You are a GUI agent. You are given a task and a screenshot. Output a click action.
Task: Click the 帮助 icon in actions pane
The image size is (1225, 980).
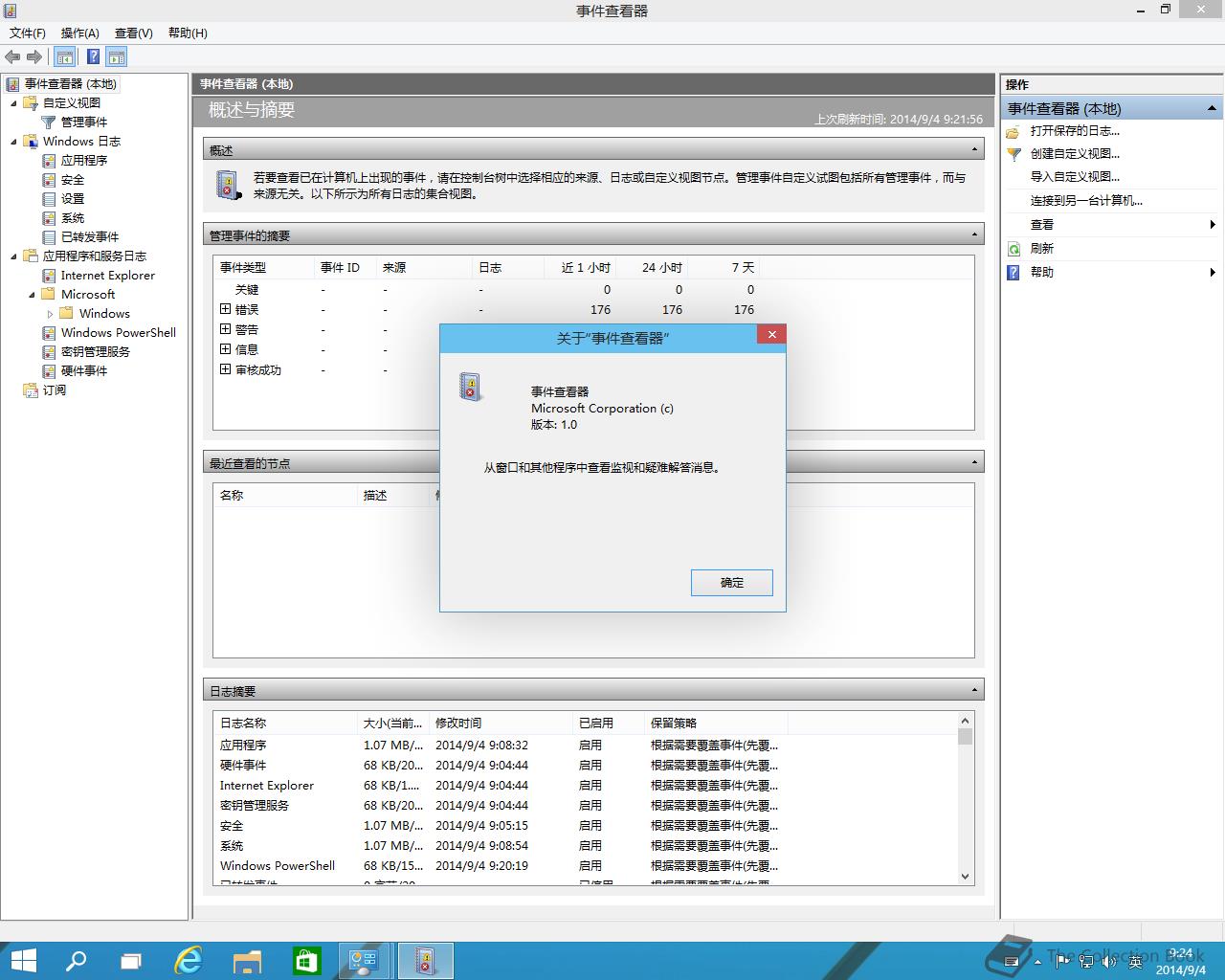coord(1013,273)
